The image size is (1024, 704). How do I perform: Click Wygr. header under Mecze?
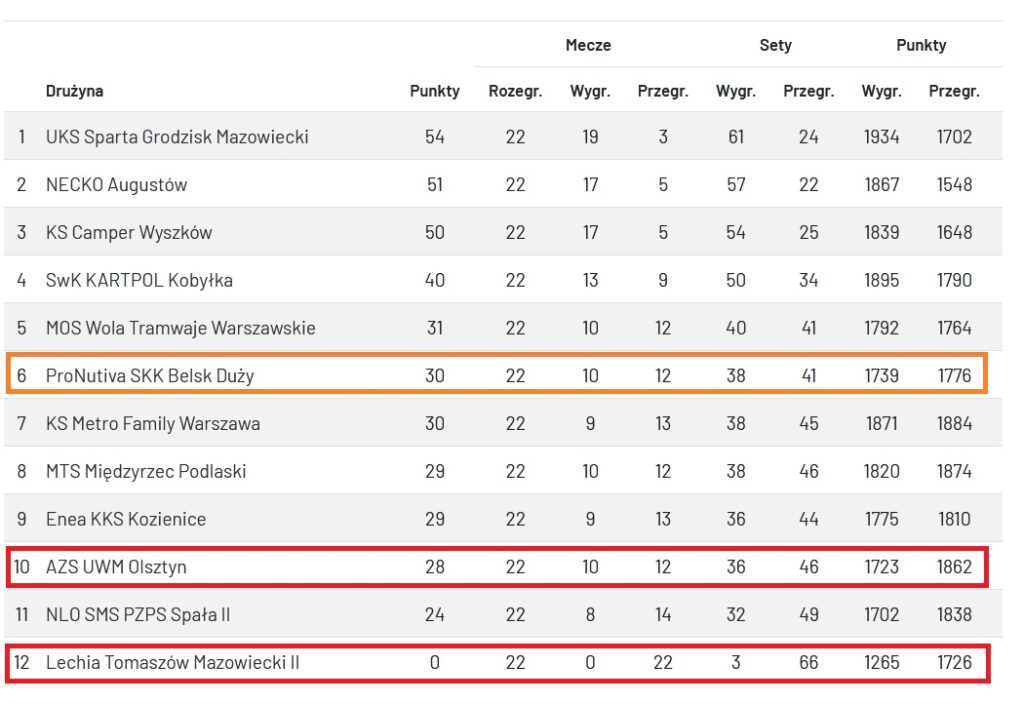pos(590,91)
